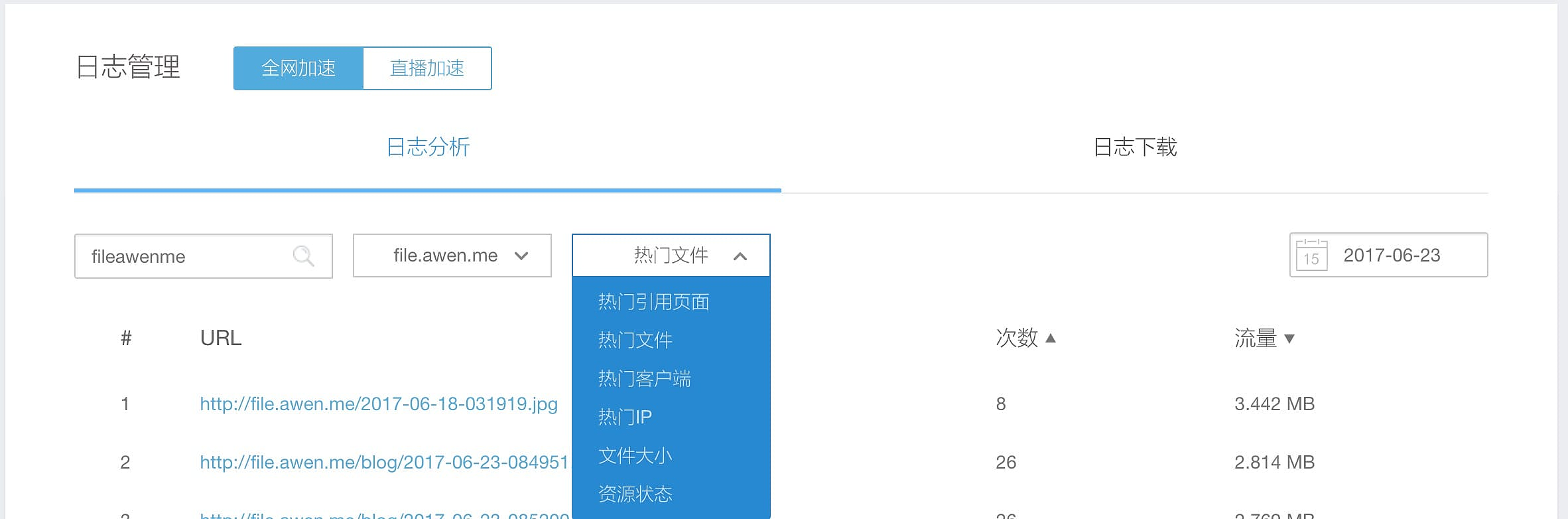
Task: Click the 2017-06-23 date field
Action: coord(1392,256)
